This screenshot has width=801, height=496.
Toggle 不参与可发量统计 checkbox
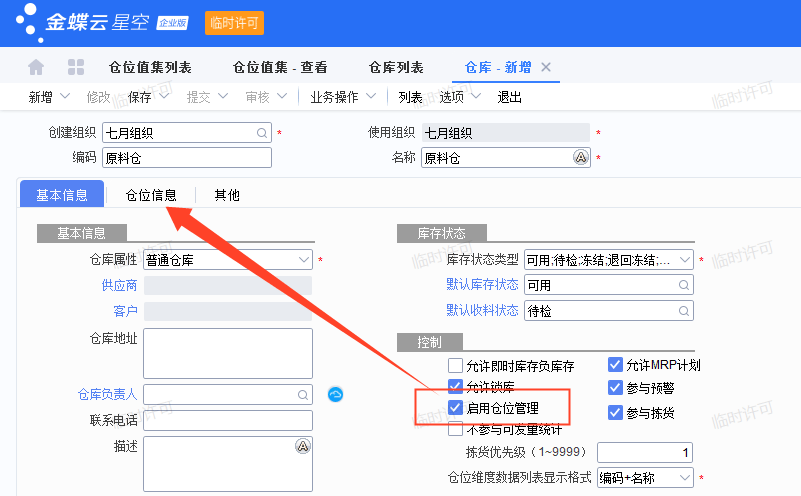pos(455,429)
